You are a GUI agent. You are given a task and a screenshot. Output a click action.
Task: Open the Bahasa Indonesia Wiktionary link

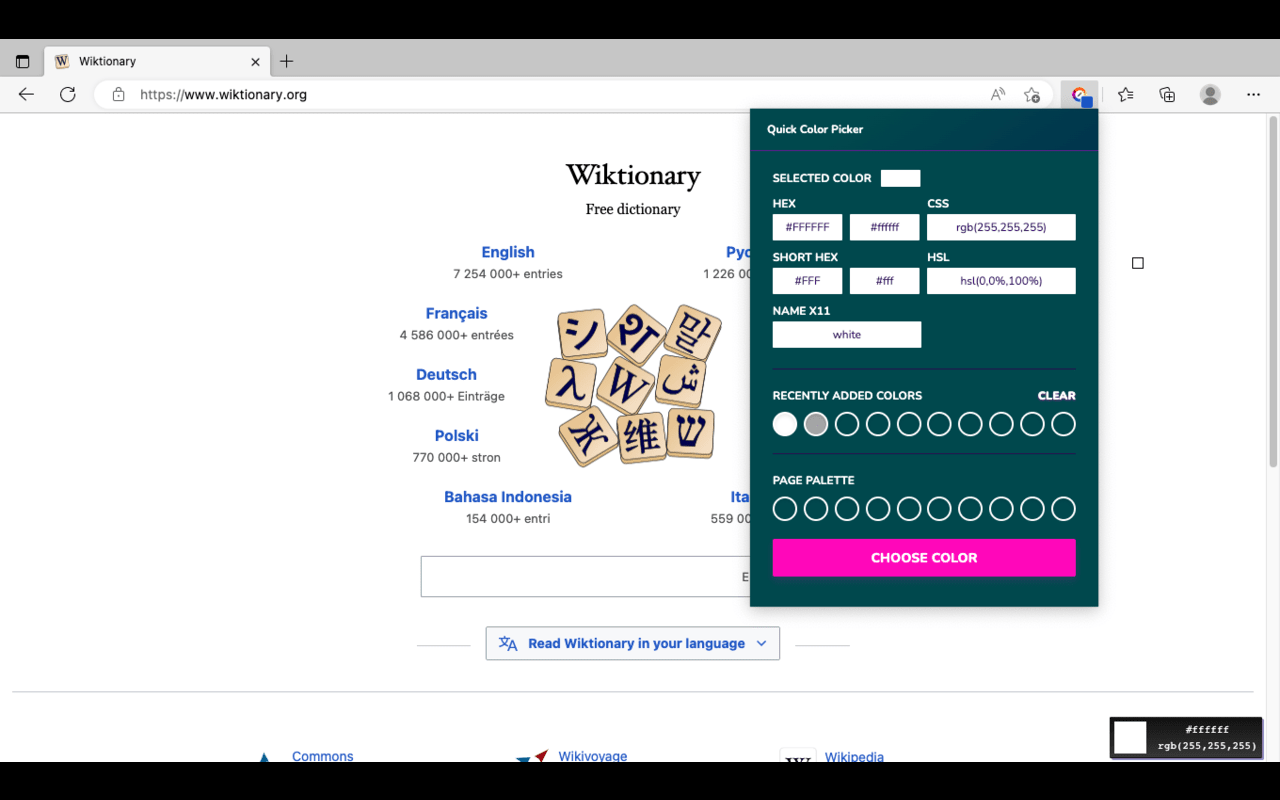(x=508, y=496)
